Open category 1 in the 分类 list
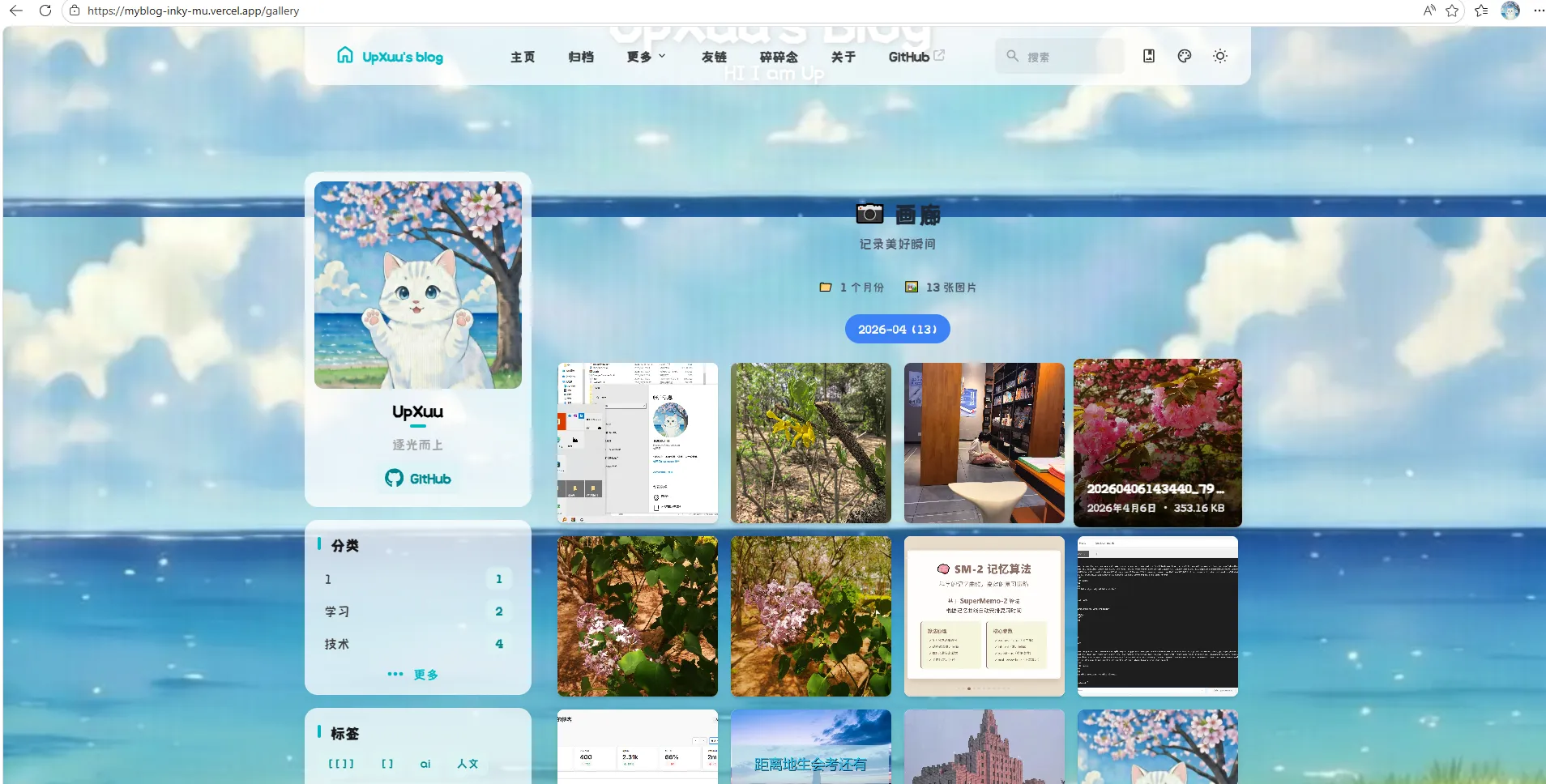1546x784 pixels. pos(418,579)
